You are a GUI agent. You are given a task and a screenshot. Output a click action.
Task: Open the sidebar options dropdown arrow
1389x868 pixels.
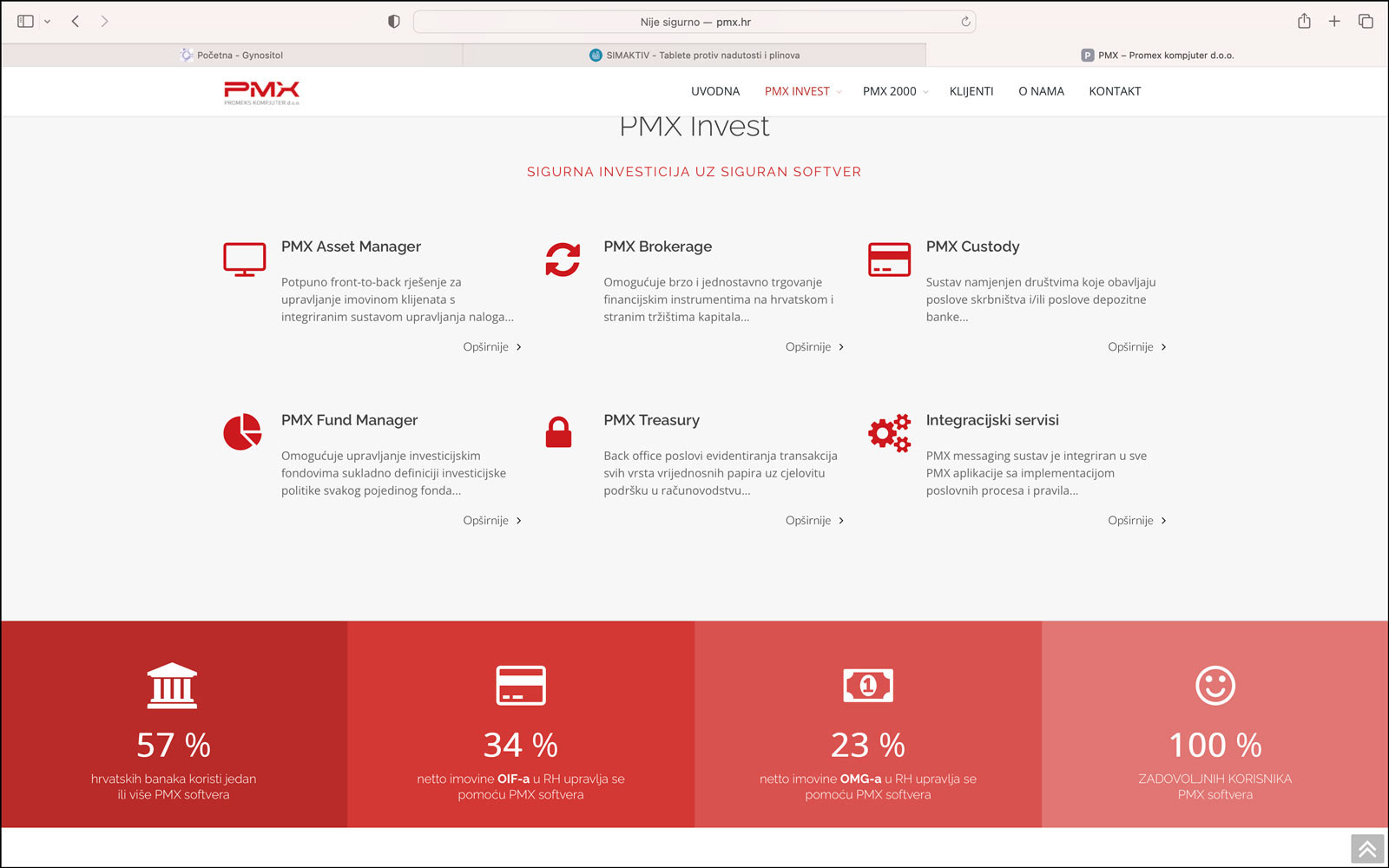click(x=47, y=22)
